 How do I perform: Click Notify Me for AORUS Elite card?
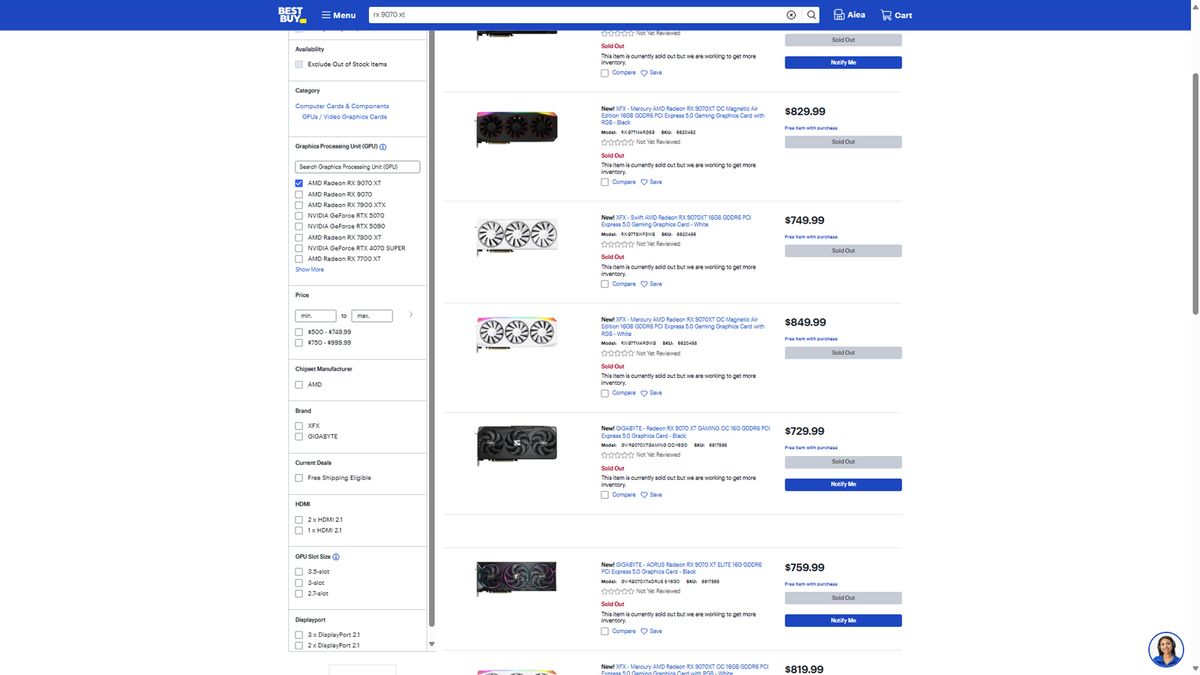click(x=843, y=621)
